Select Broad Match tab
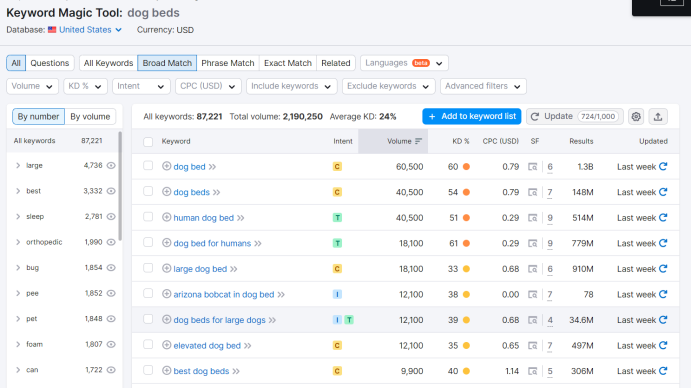Screen dimensions: 692x389 coord(167,63)
